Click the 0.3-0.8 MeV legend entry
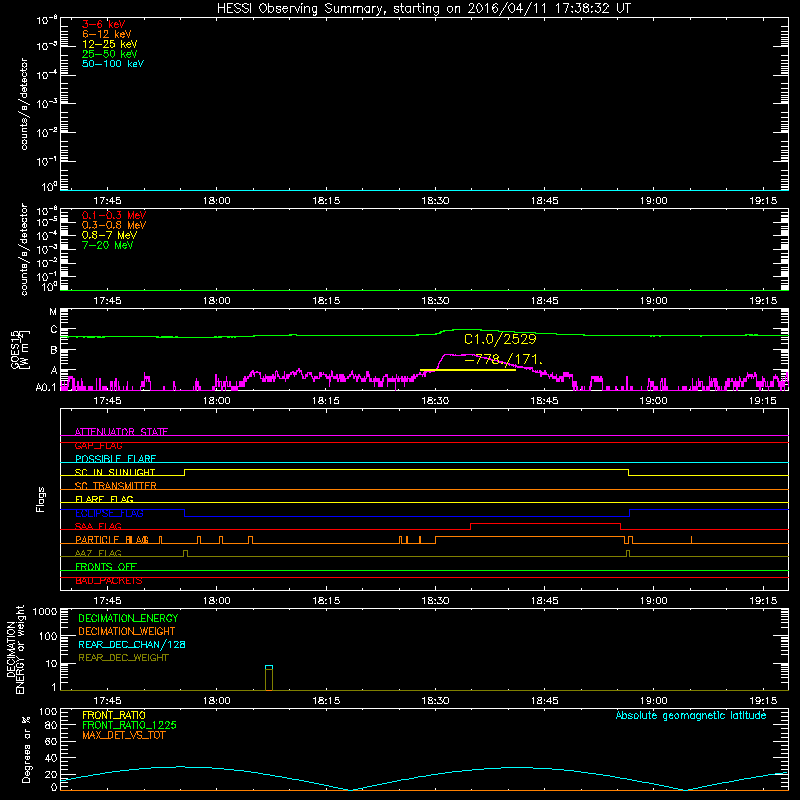Viewport: 800px width, 800px height. pos(114,225)
